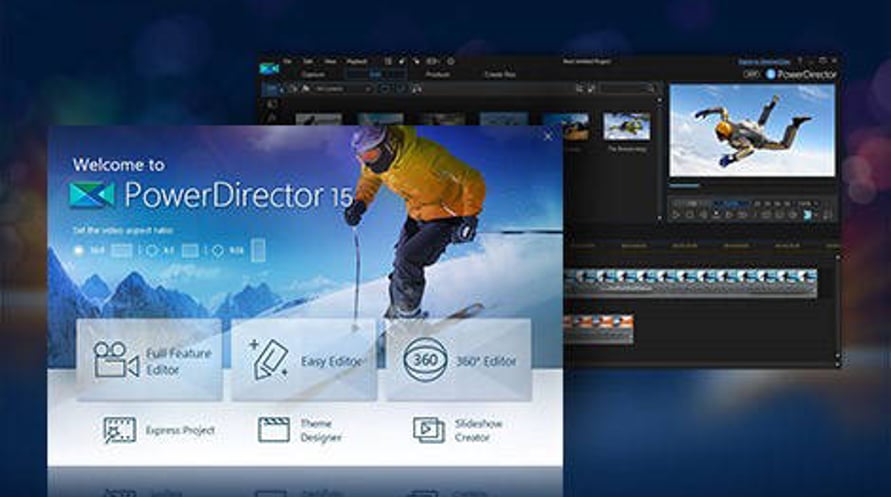891x497 pixels.
Task: Launch the Slideshow Creator
Action: pos(458,430)
